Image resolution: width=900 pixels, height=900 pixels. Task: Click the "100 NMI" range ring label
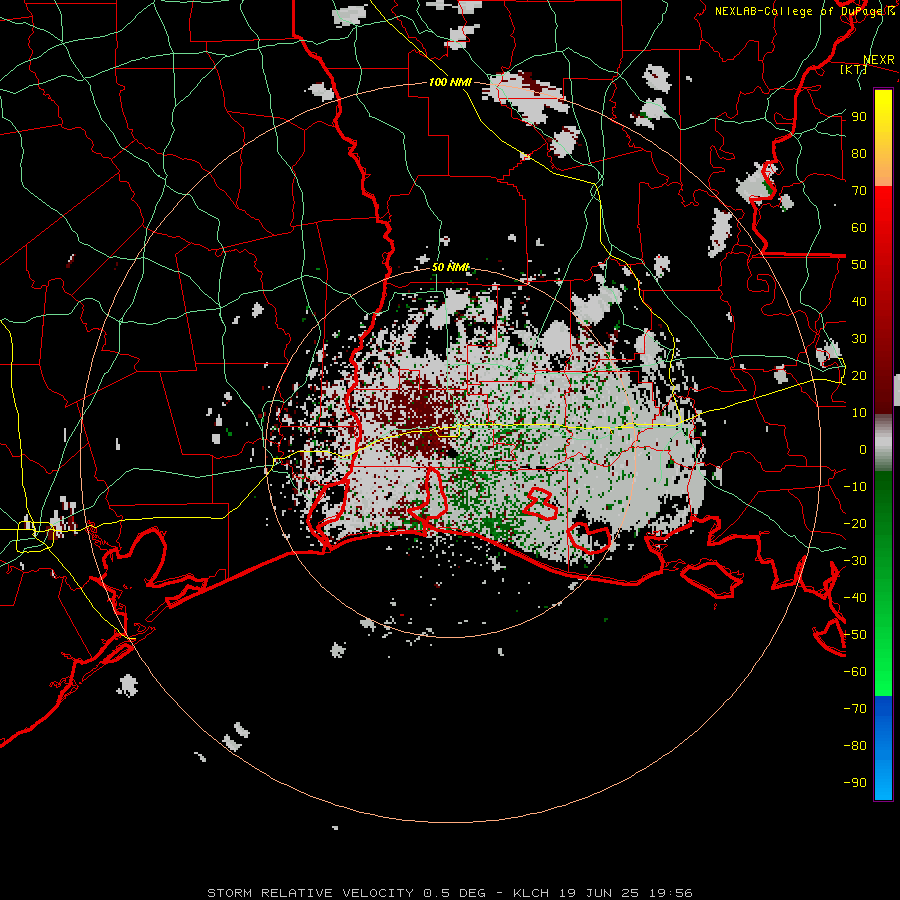tap(450, 82)
